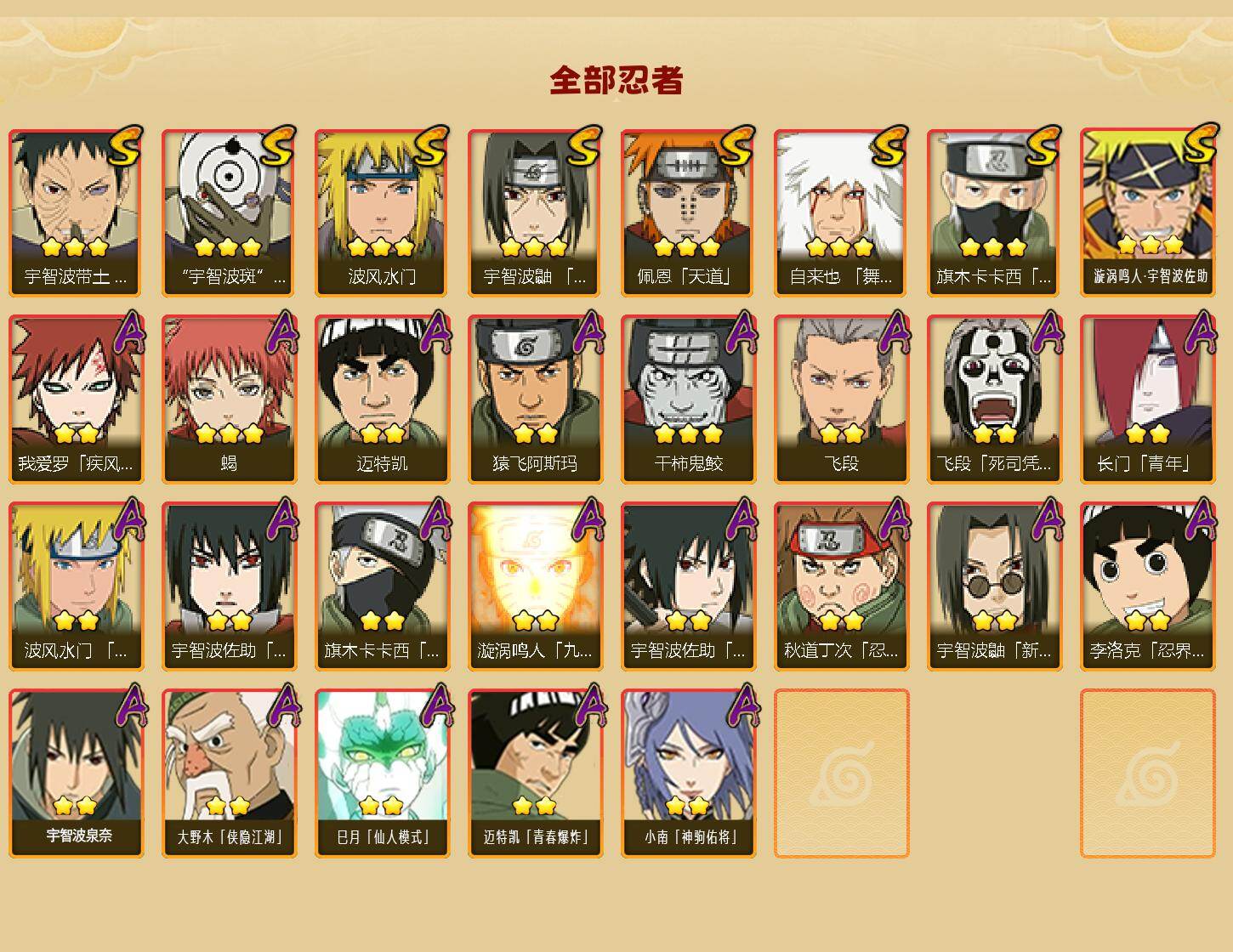
Task: Open the 漩涡鸣人·宇智波佐助 S-rank card
Action: pos(1148,212)
